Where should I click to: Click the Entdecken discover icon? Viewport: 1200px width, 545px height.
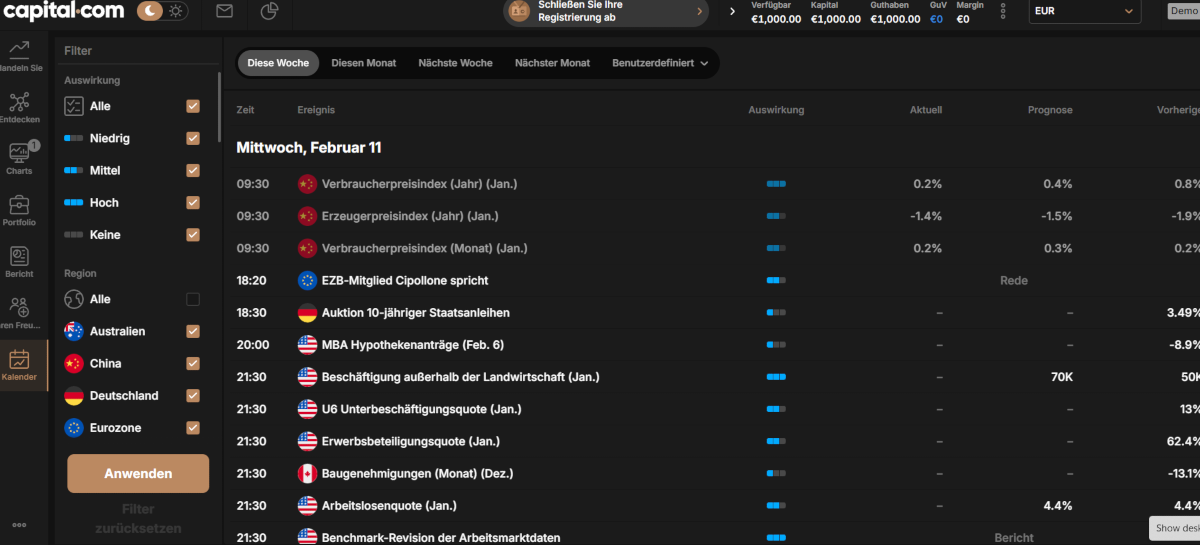[19, 102]
